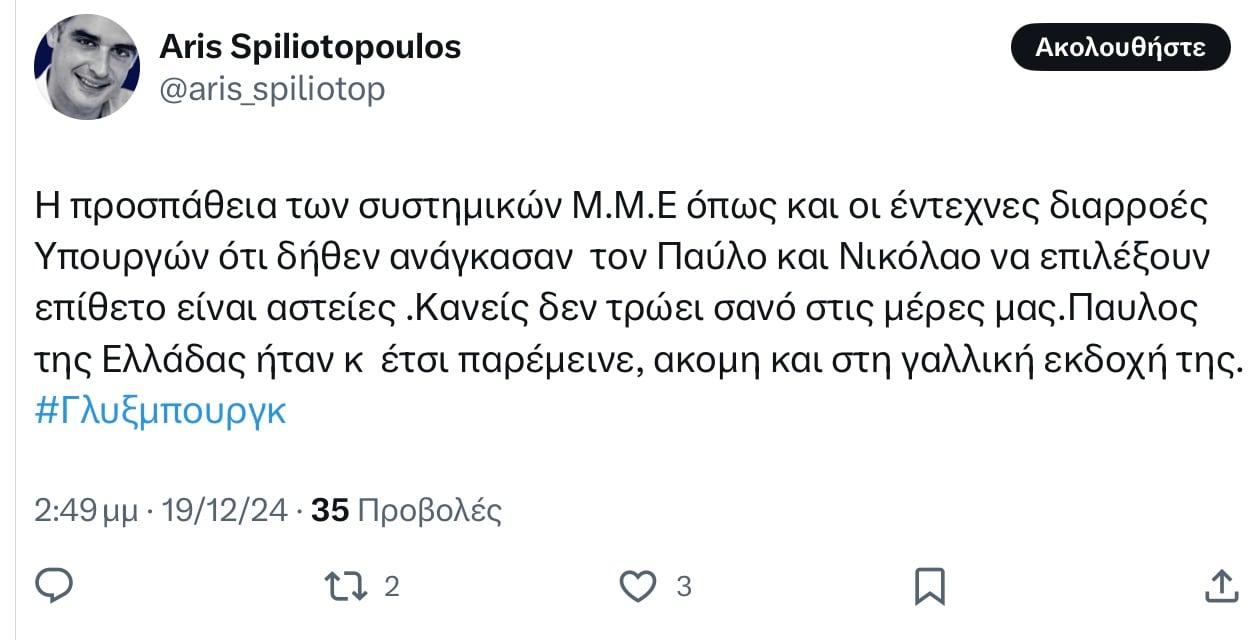The height and width of the screenshot is (640, 1249).
Task: Click the tweet line starting 'Υπουργών ότι'
Action: [620, 259]
